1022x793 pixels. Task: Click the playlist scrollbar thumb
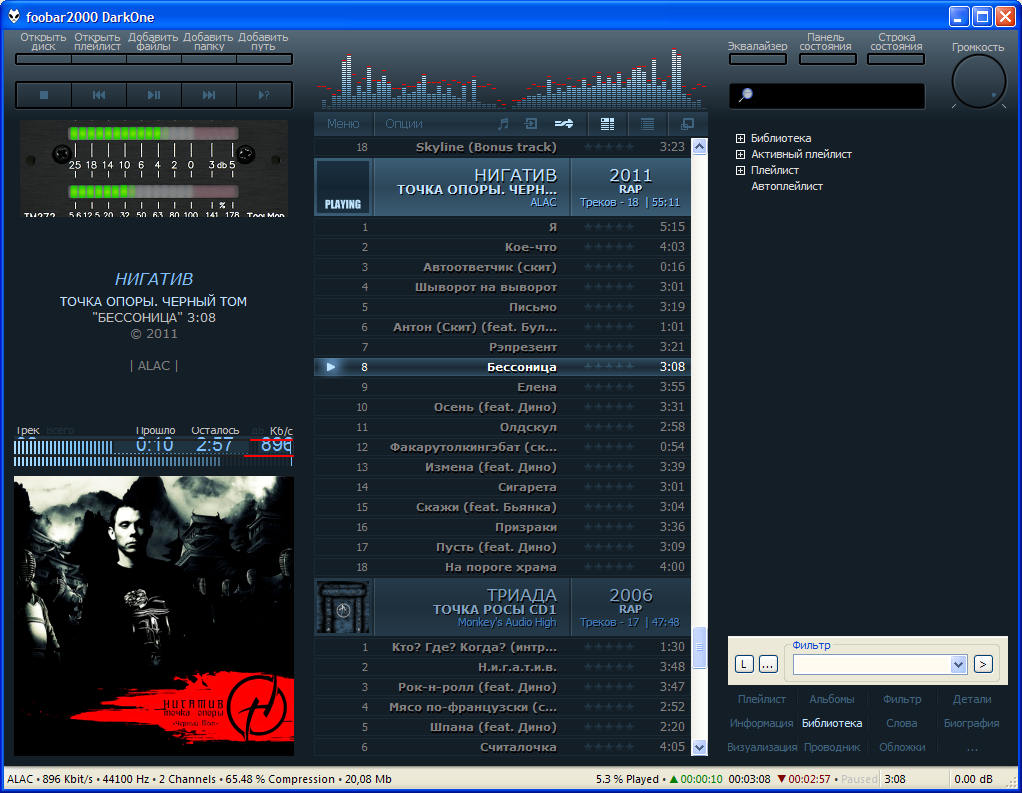699,647
